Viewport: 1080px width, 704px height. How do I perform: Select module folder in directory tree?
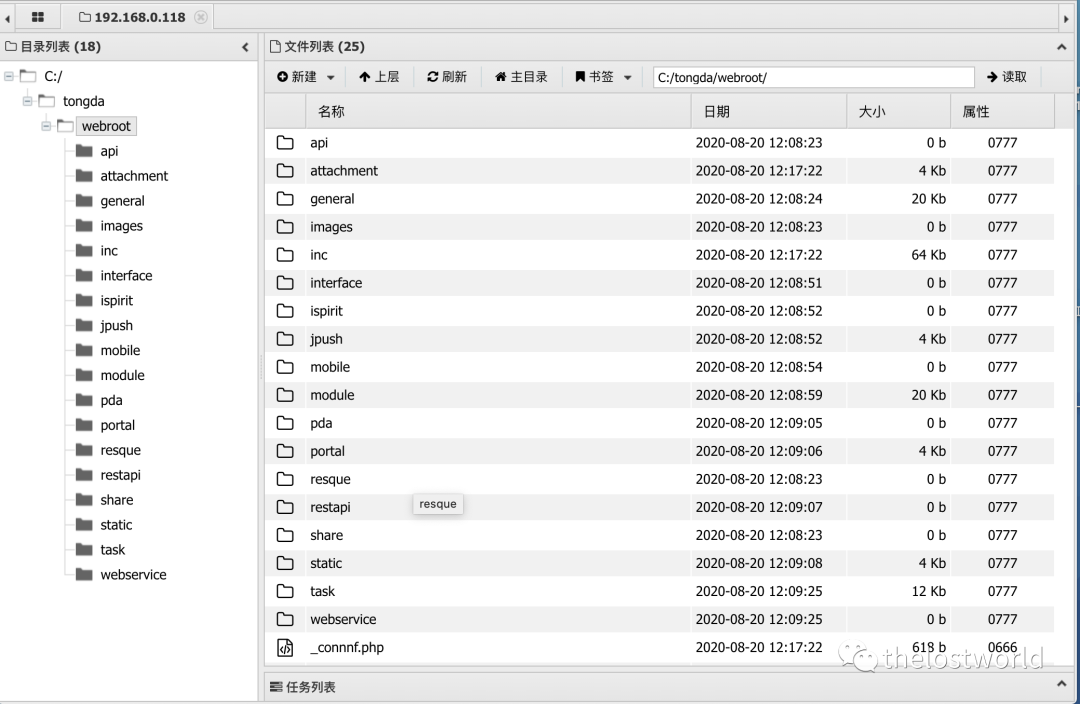(x=123, y=375)
